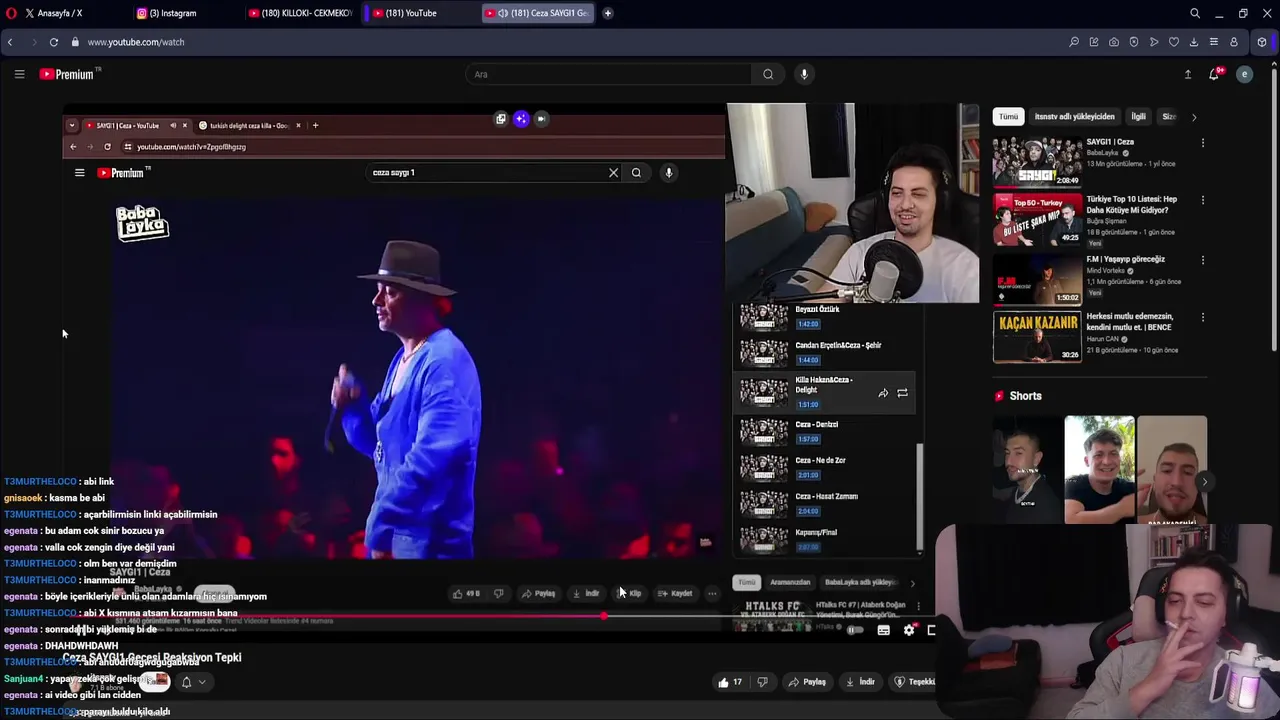The height and width of the screenshot is (720, 1280).
Task: Open KAÇAN KAZANIR video thumbnail
Action: tap(1037, 336)
